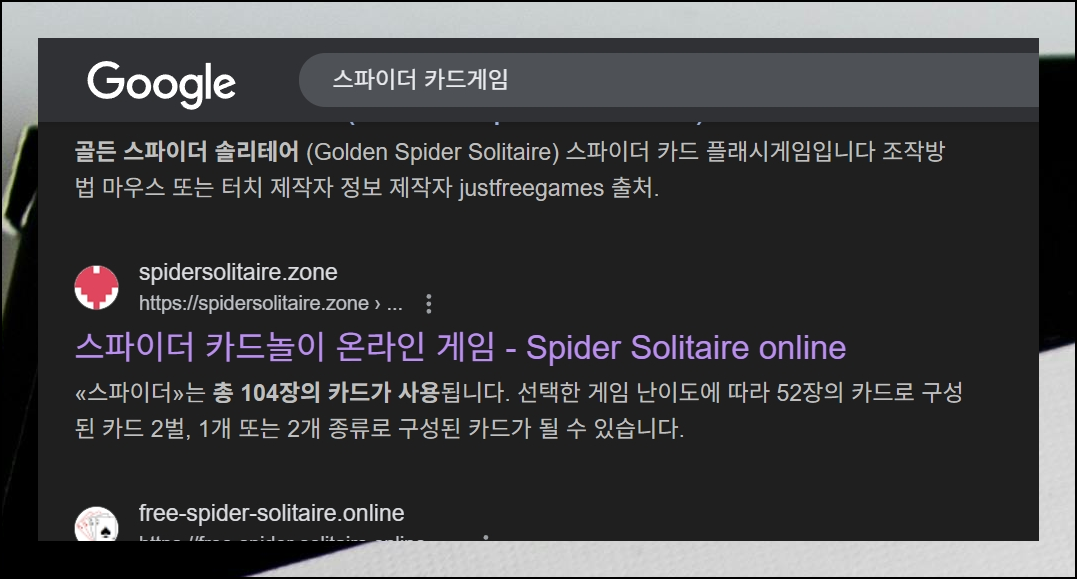1077x579 pixels.
Task: Open the three-dot menu beside spidersolitaire.zone URL
Action: pyautogui.click(x=429, y=304)
